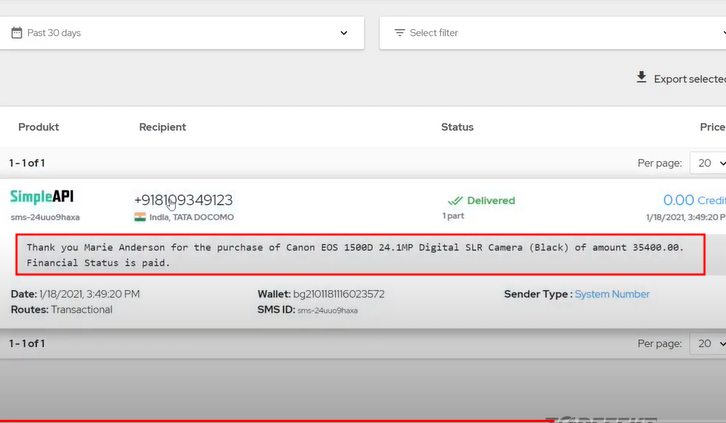The image size is (726, 423).
Task: Click the Delivered status label
Action: click(x=491, y=200)
